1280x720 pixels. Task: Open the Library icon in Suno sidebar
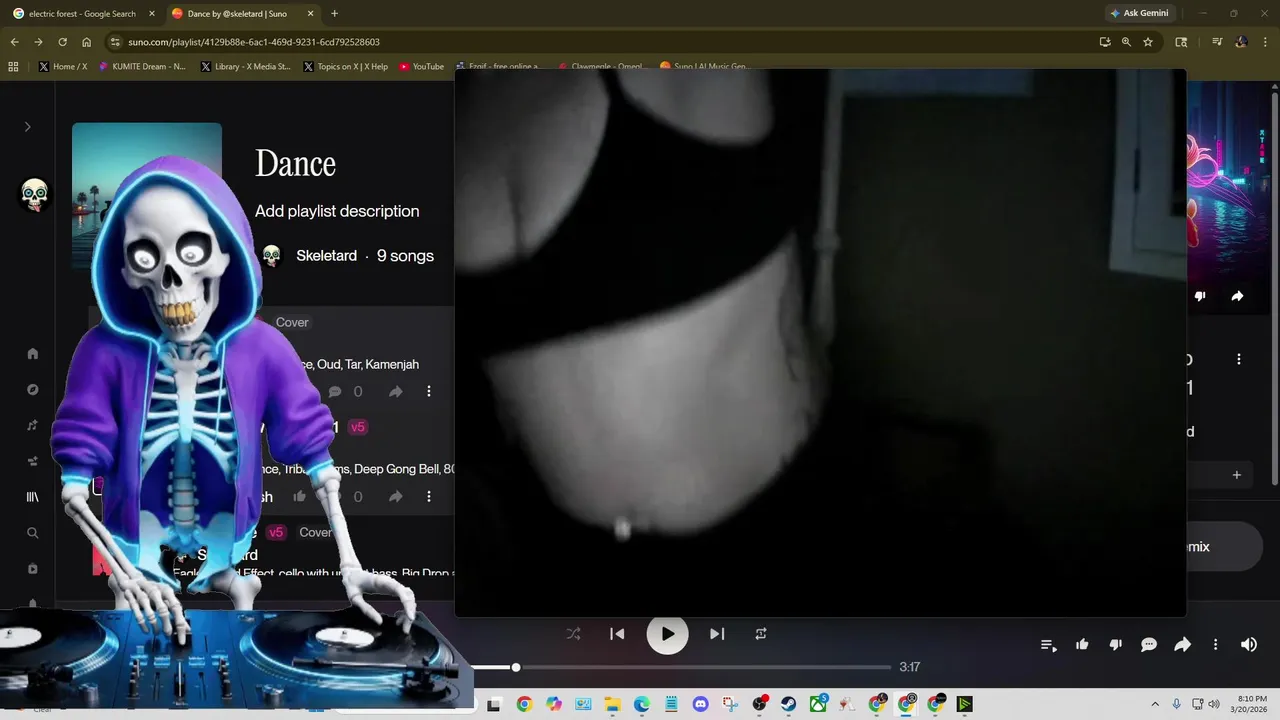[x=33, y=497]
